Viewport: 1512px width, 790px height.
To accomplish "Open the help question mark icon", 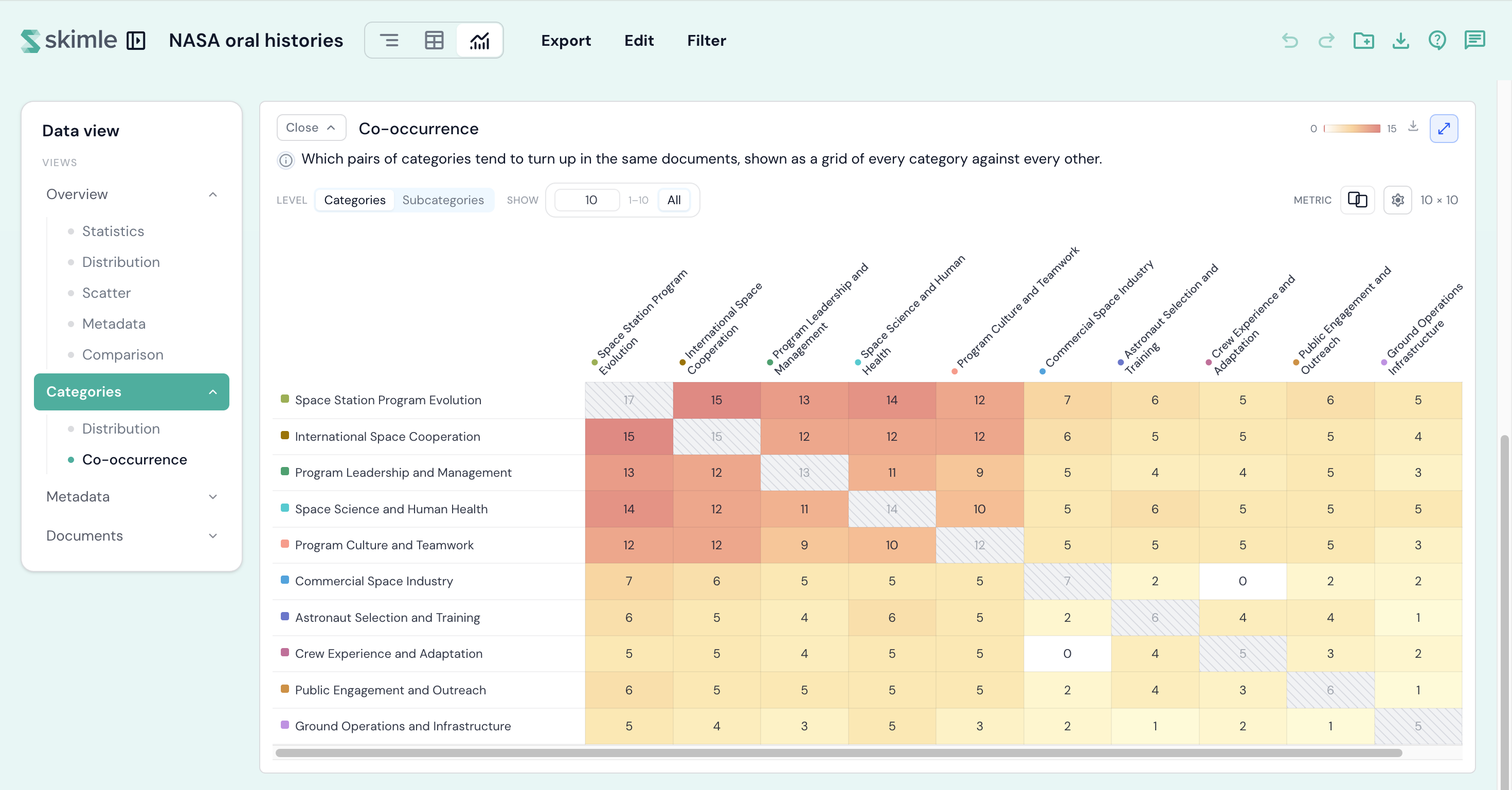I will pos(1437,41).
